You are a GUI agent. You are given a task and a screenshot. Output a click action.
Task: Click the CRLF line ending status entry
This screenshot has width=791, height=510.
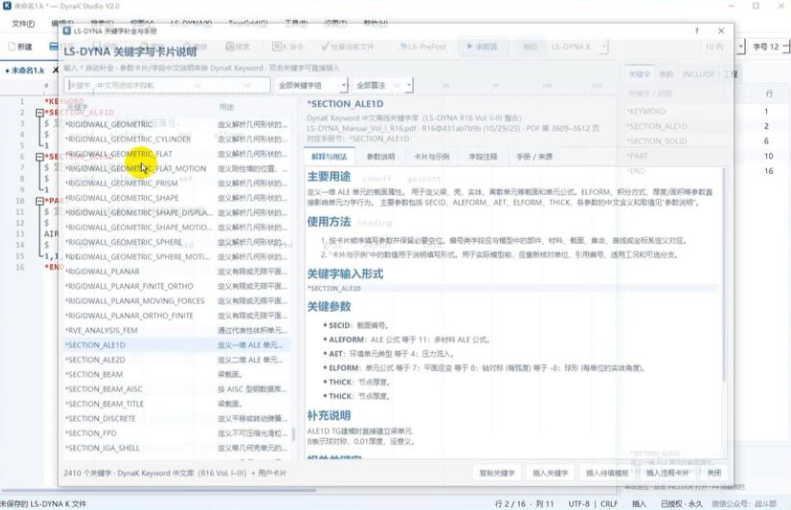coord(609,503)
